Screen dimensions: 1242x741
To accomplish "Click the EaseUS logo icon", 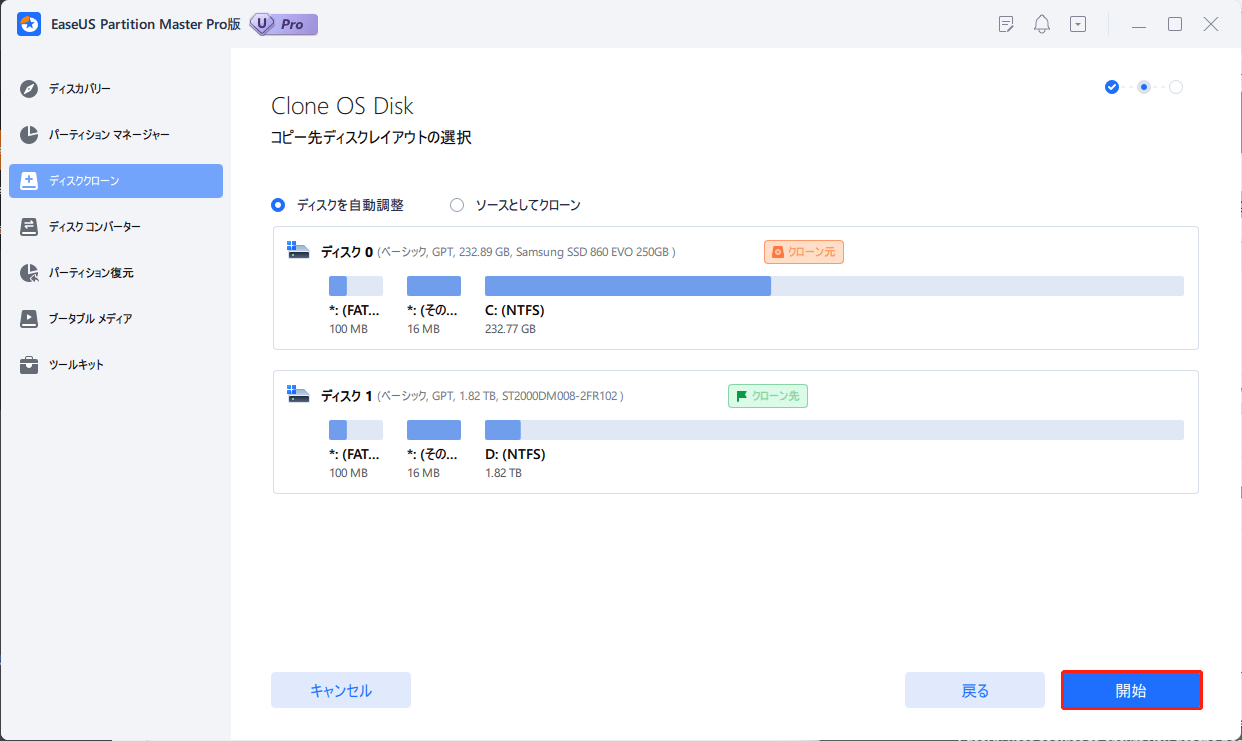I will tap(28, 23).
